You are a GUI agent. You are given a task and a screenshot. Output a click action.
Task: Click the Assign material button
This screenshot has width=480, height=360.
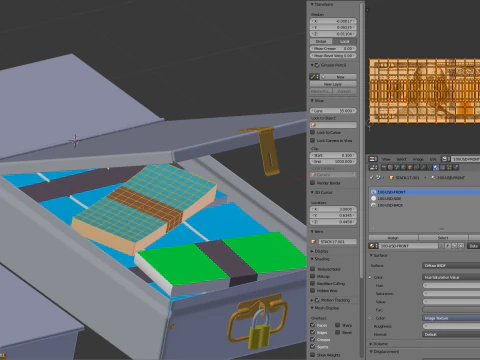393,238
